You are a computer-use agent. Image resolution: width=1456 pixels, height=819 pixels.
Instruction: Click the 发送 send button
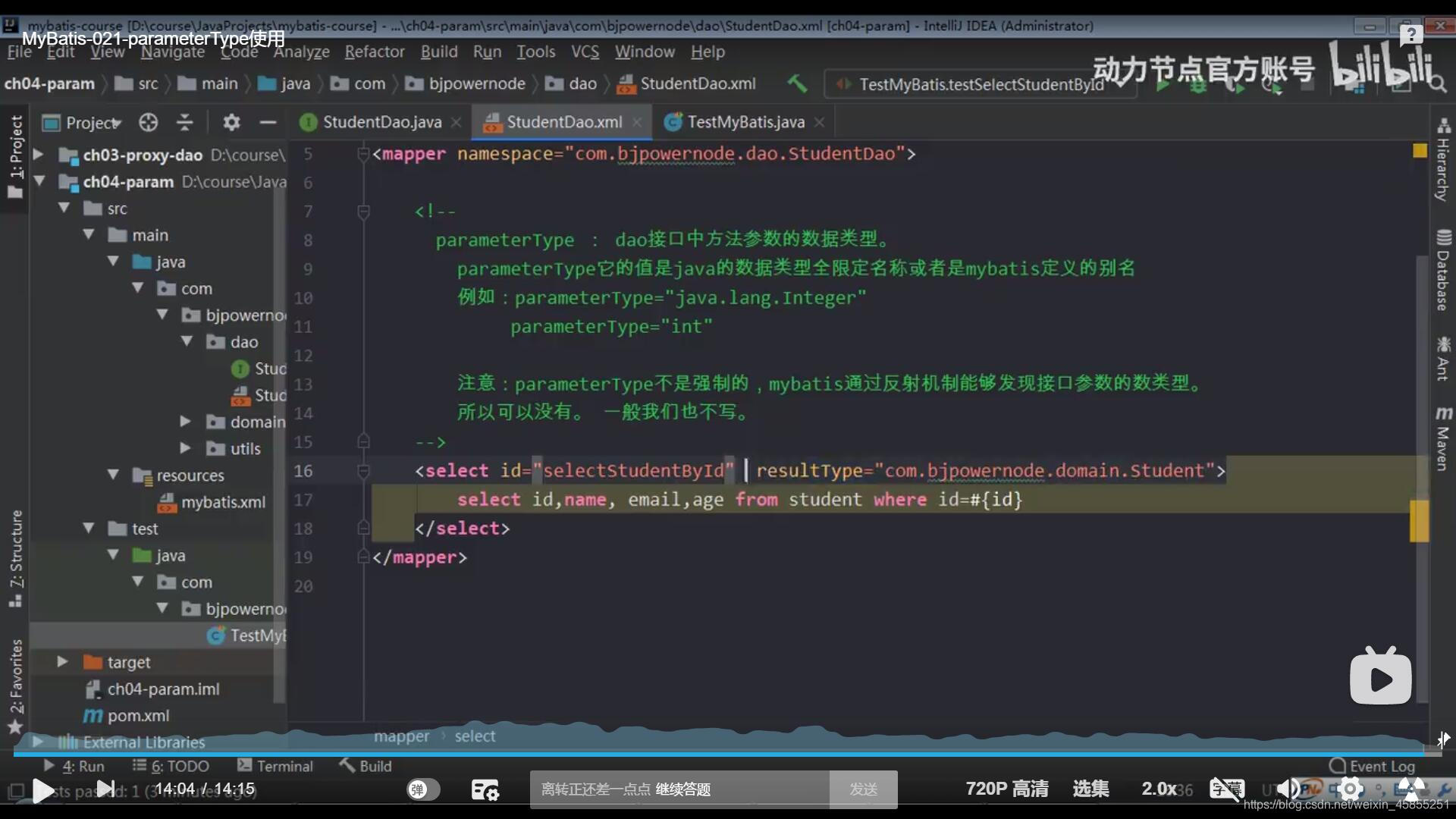point(864,789)
